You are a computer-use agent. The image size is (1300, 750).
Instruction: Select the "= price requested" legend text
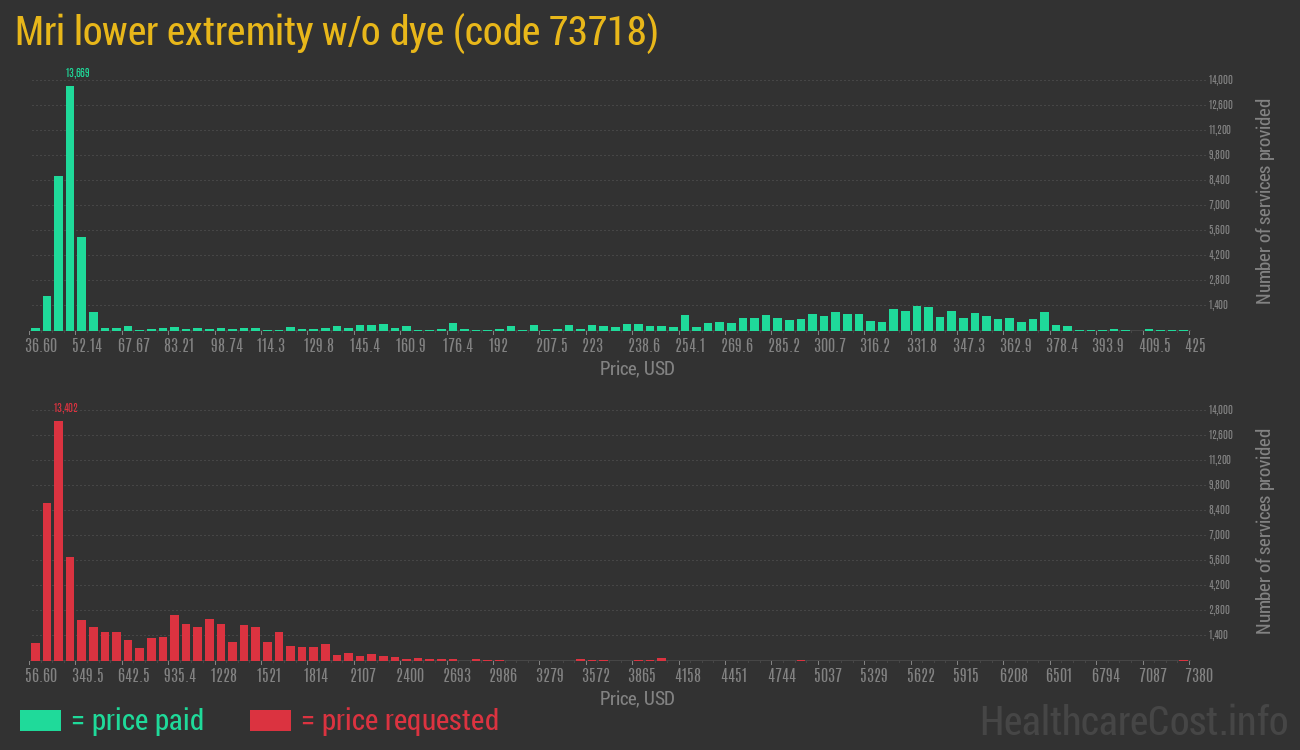pos(399,720)
